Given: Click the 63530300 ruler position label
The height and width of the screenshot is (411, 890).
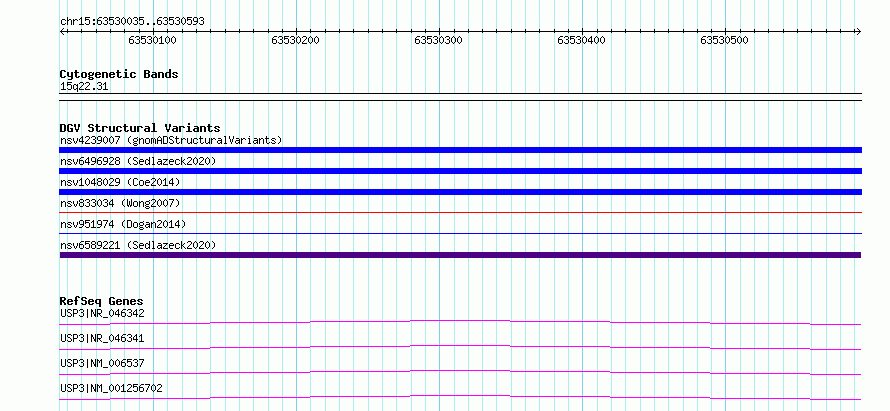Looking at the screenshot, I should click(x=438, y=40).
